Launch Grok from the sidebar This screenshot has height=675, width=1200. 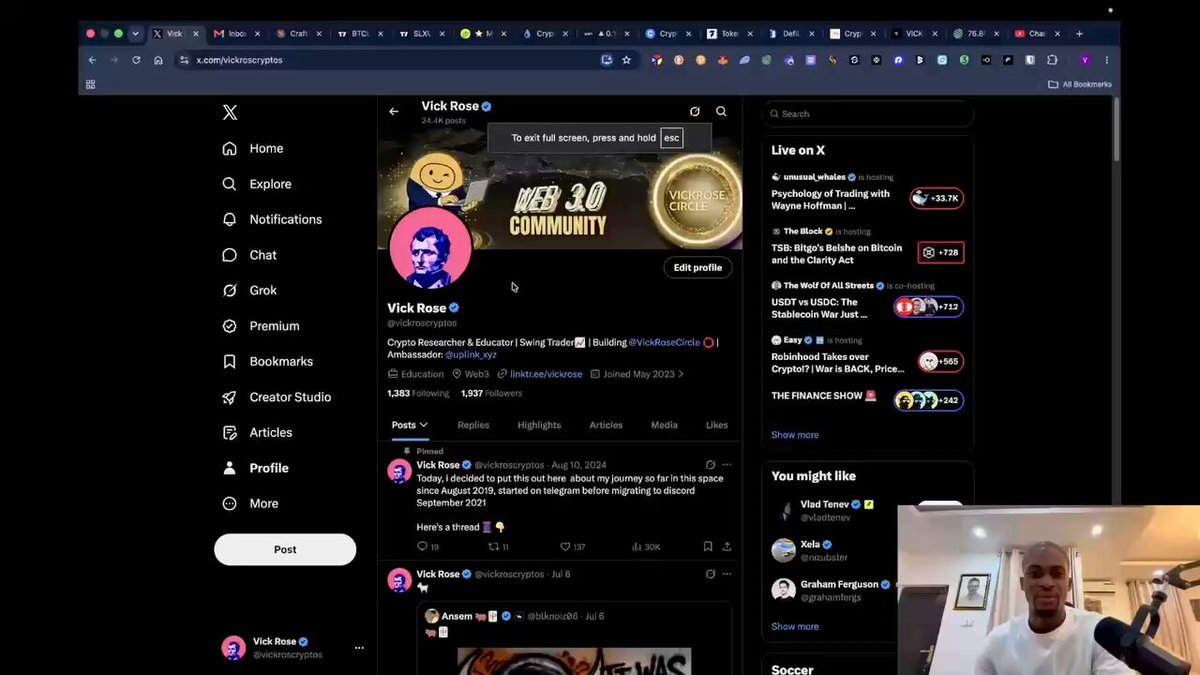click(249, 290)
